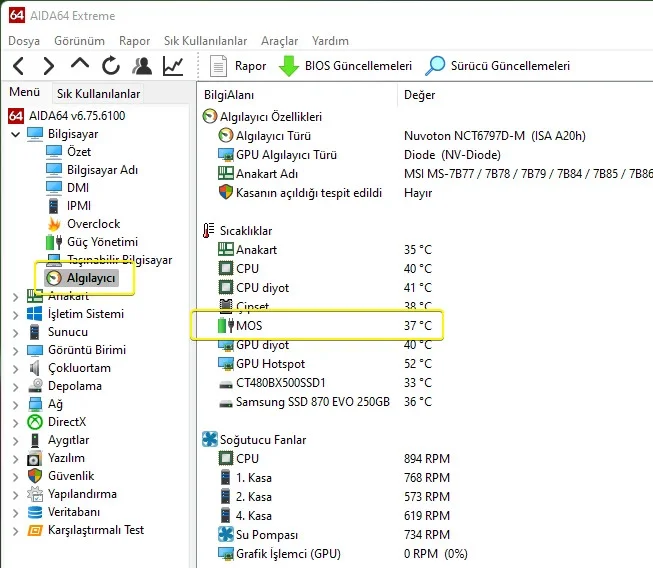Select the Grafik İşlemci (GPU) fan row

coord(343,554)
